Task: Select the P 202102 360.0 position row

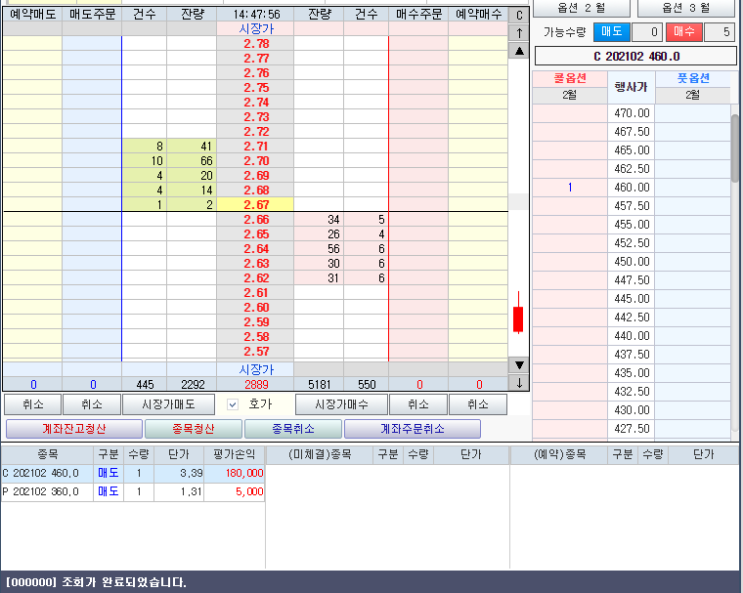Action: coord(132,492)
